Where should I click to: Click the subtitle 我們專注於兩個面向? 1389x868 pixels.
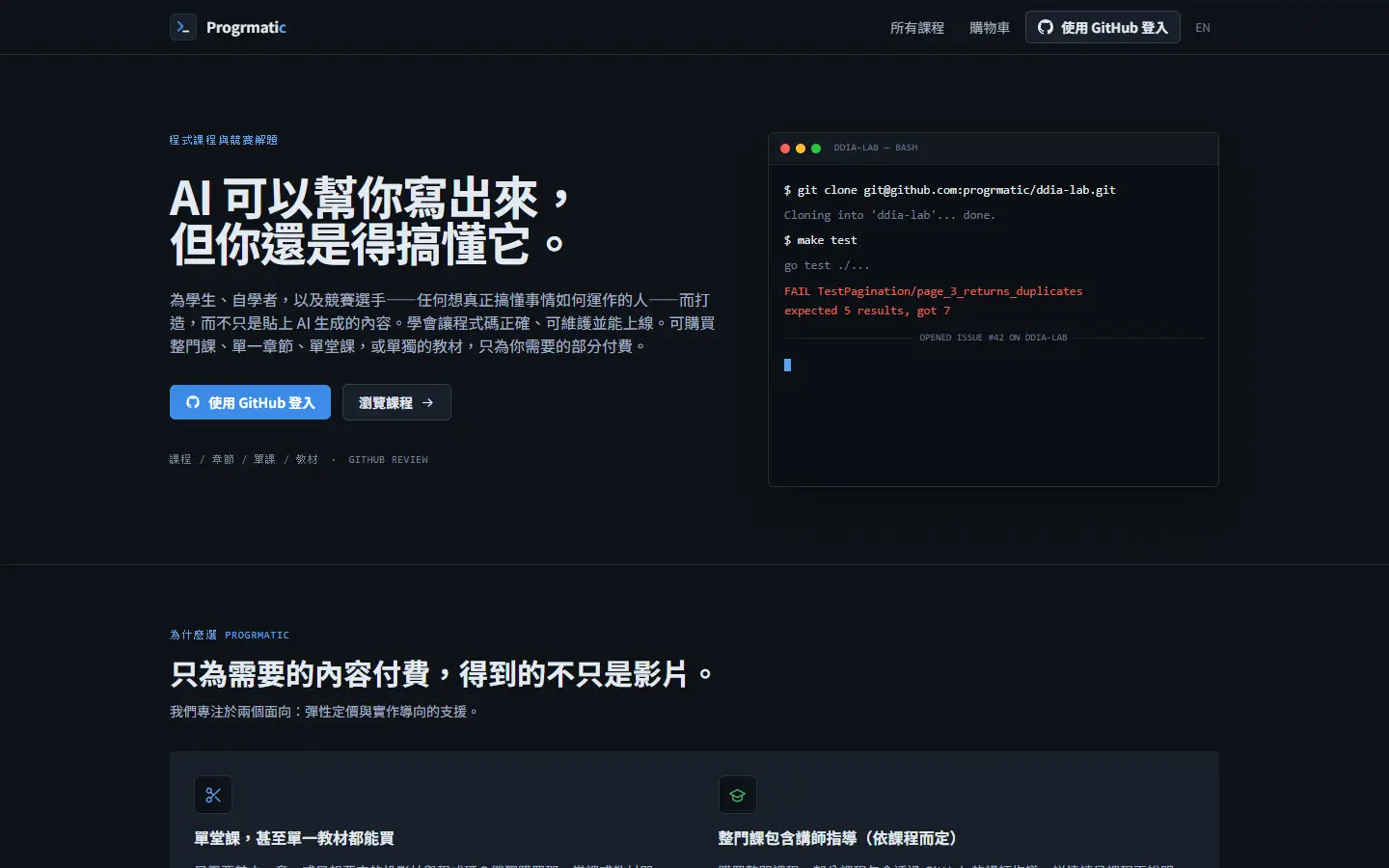tap(324, 712)
